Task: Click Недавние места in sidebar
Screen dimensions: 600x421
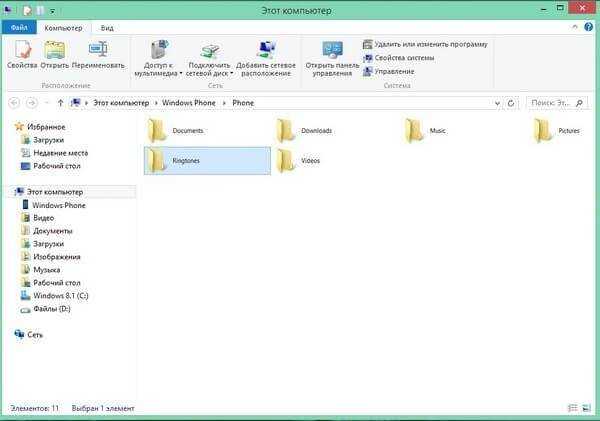Action: click(x=60, y=153)
